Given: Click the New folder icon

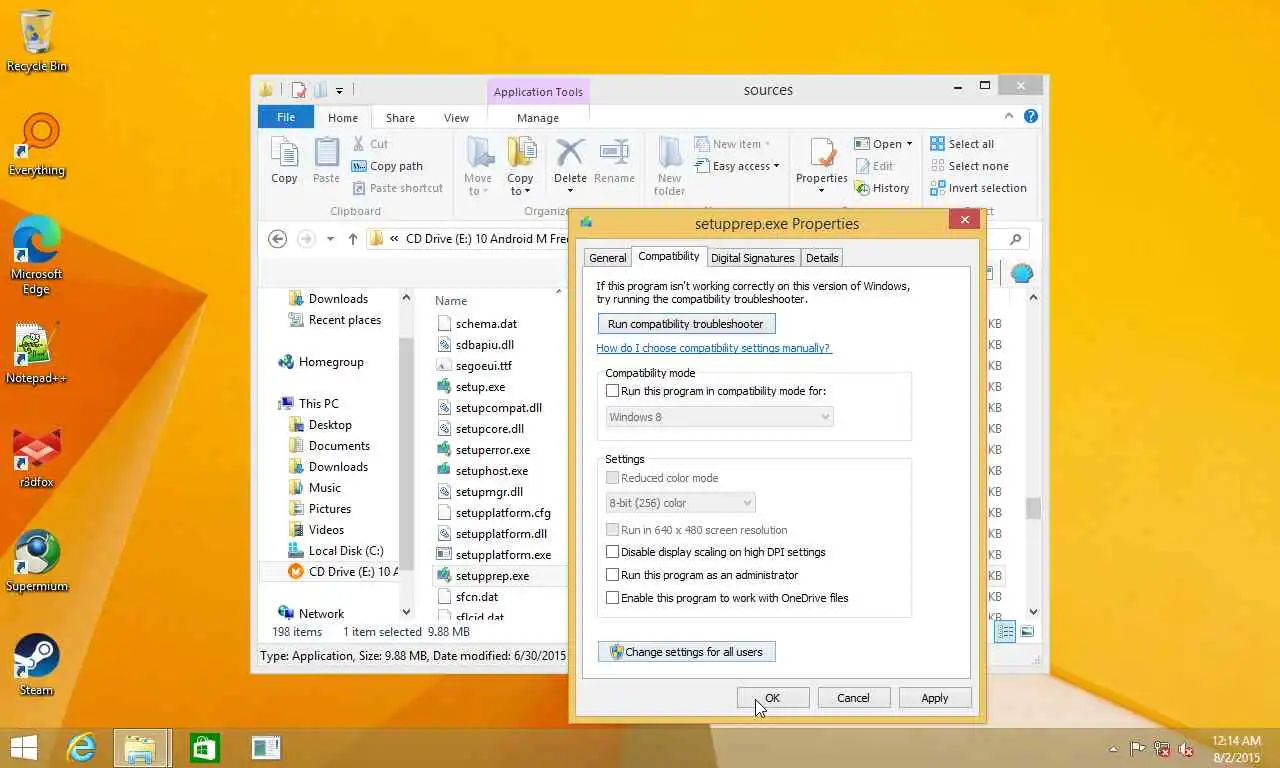Looking at the screenshot, I should 669,167.
